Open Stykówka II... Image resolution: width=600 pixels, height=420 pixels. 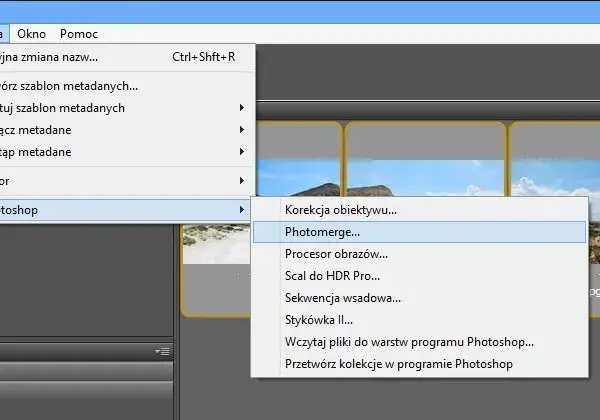[419, 320]
